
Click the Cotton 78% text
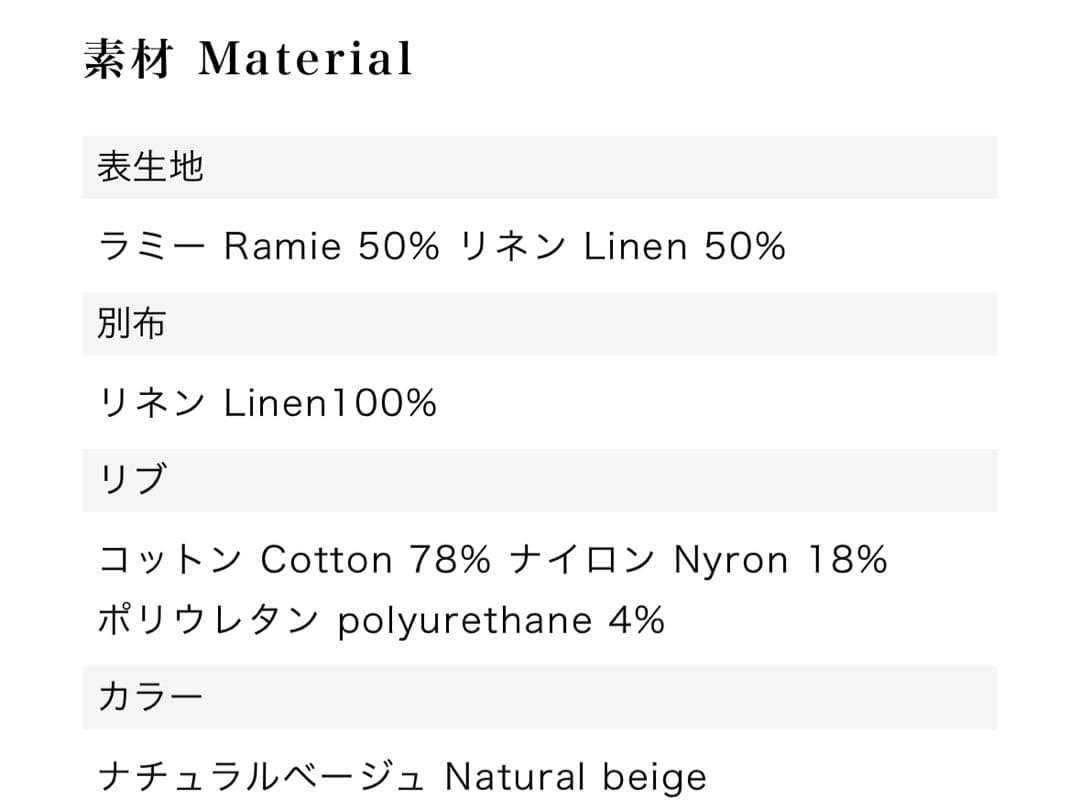click(375, 559)
